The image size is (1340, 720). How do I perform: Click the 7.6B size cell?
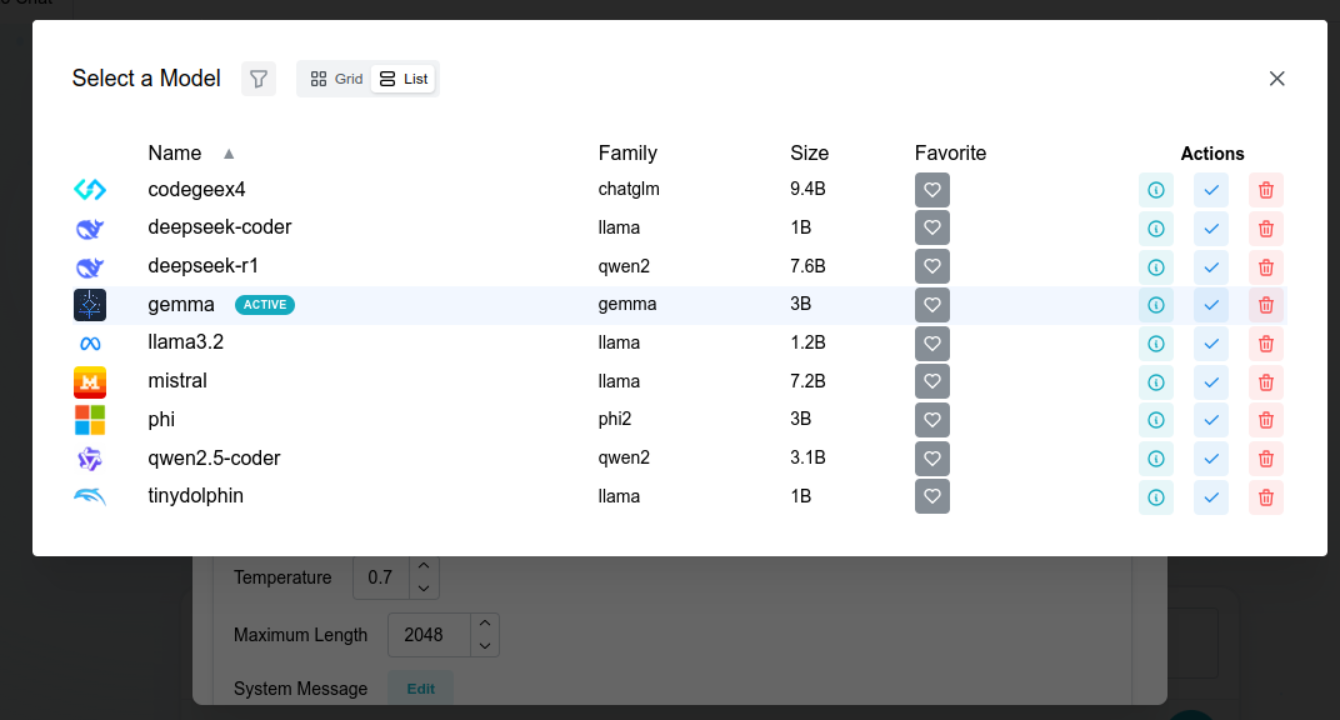click(x=808, y=266)
